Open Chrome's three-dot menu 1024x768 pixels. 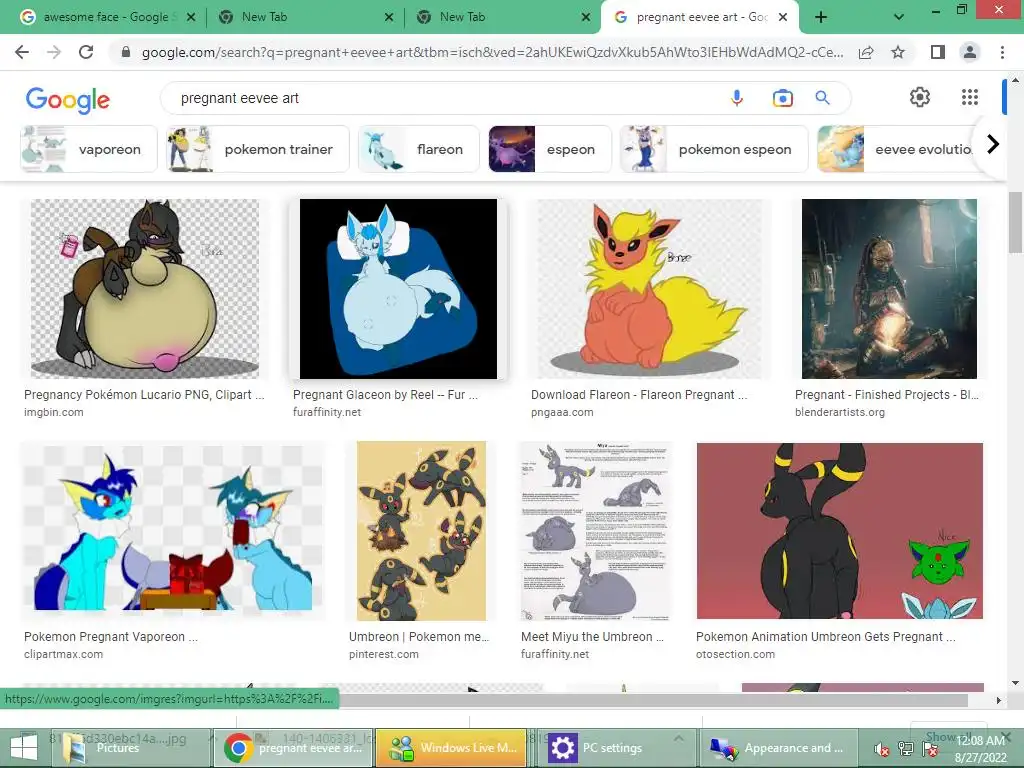(1002, 52)
